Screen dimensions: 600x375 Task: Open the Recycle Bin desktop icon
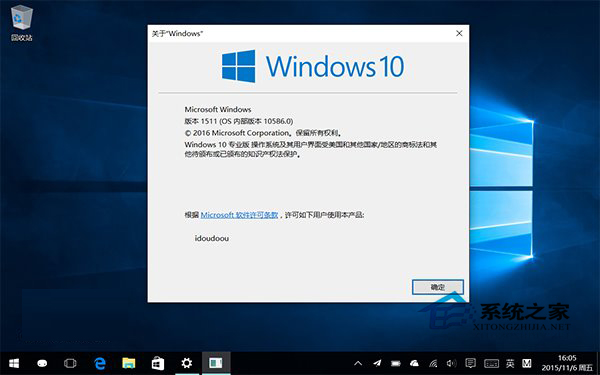pyautogui.click(x=21, y=23)
